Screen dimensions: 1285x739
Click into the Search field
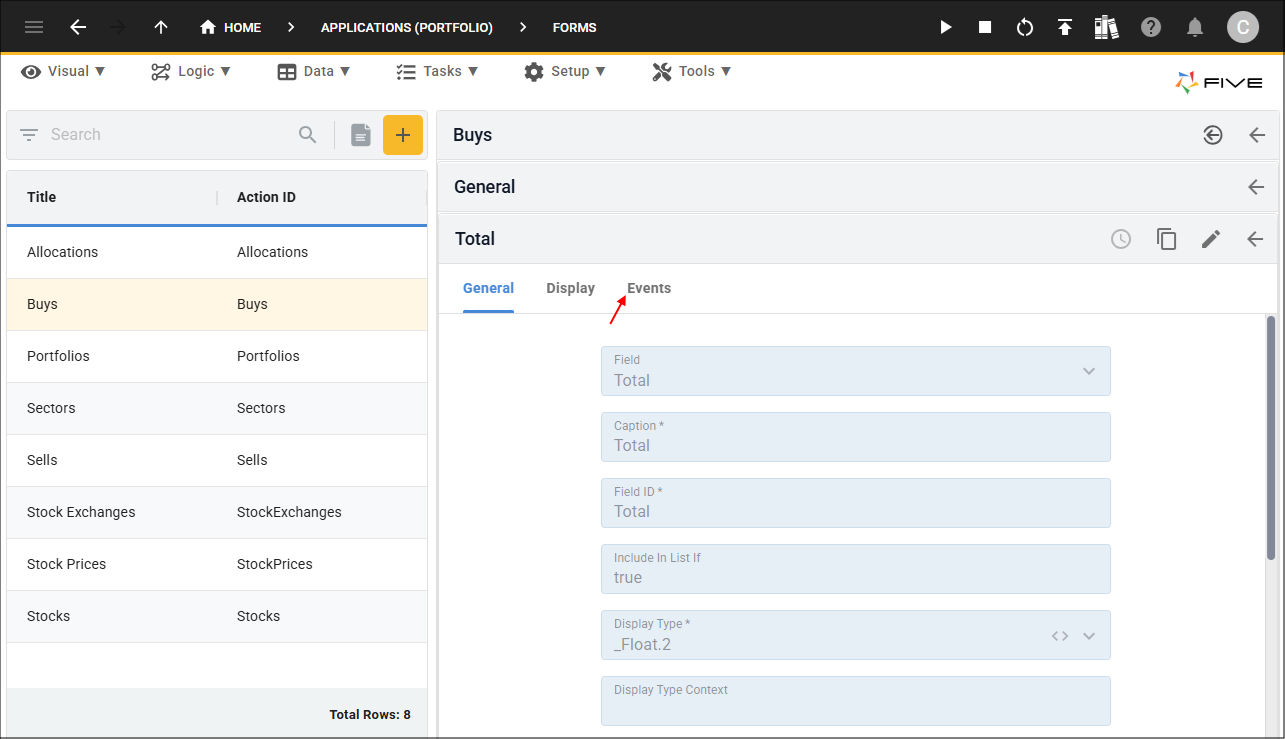point(170,135)
